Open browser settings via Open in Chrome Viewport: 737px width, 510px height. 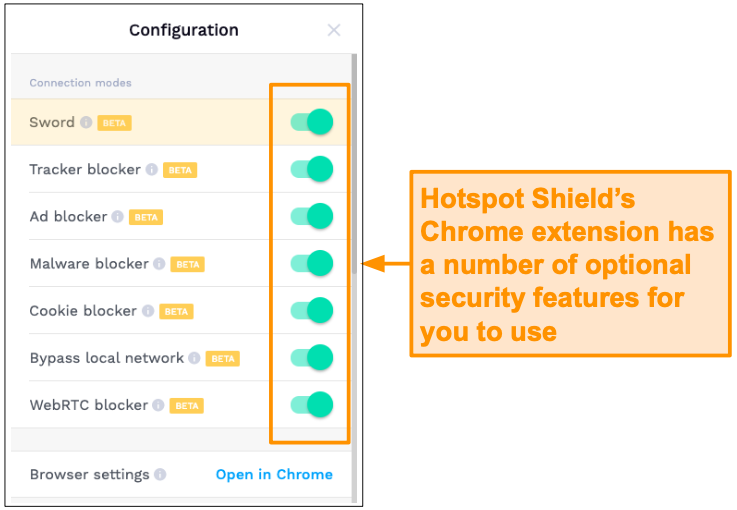[x=274, y=474]
